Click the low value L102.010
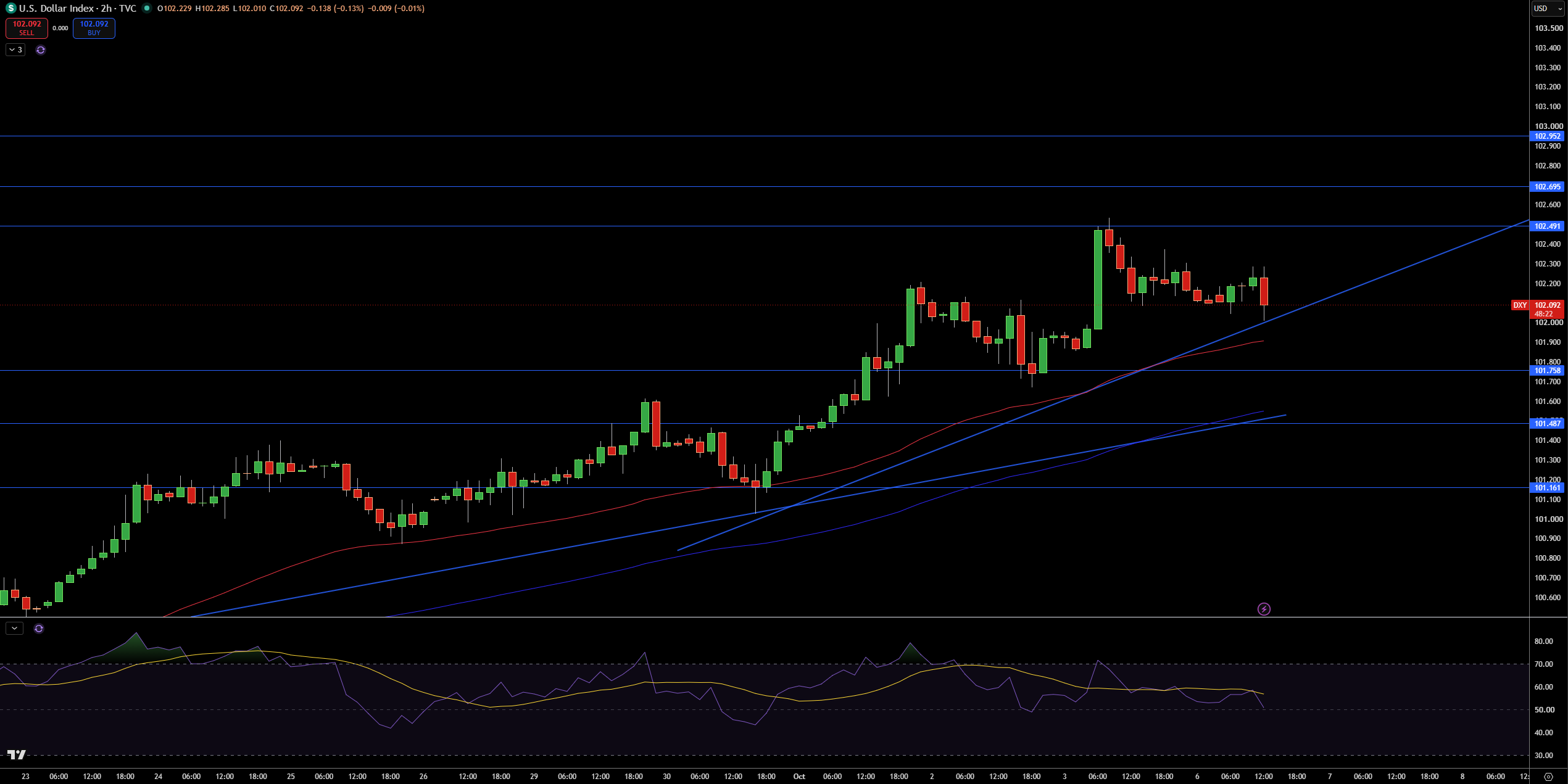This screenshot has width=1568, height=784. point(249,9)
